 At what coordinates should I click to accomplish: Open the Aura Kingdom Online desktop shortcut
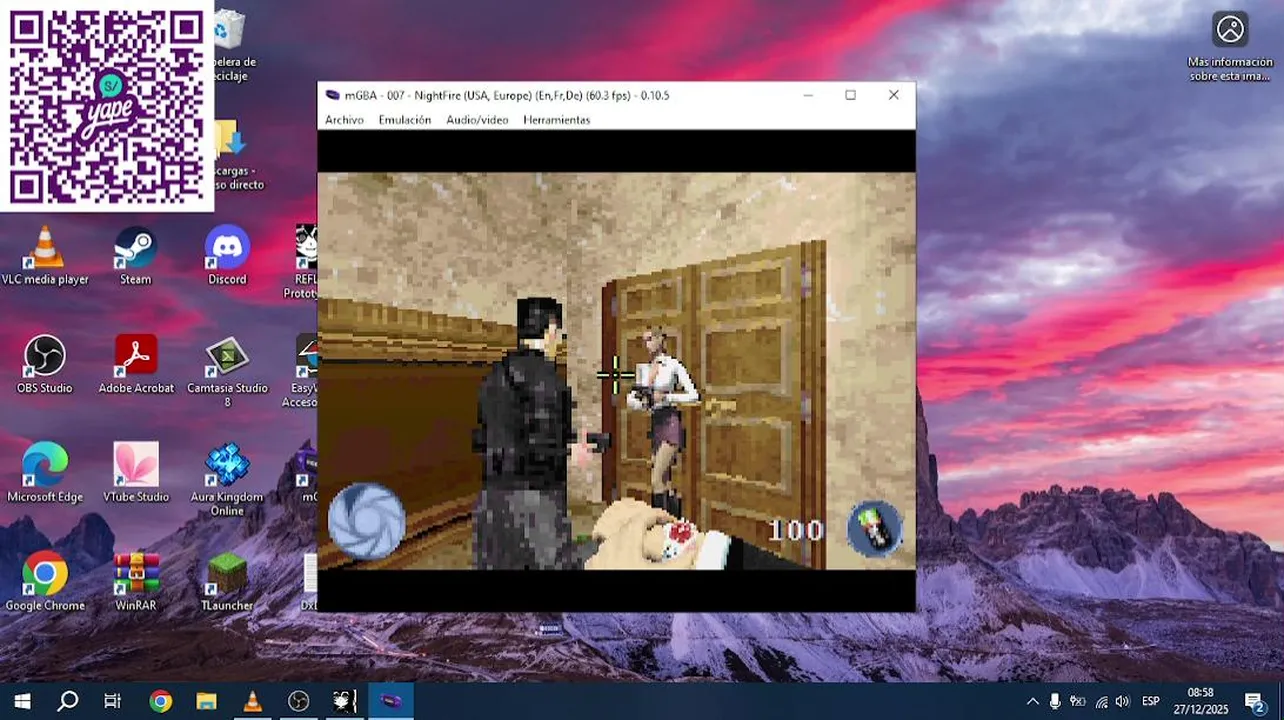227,480
